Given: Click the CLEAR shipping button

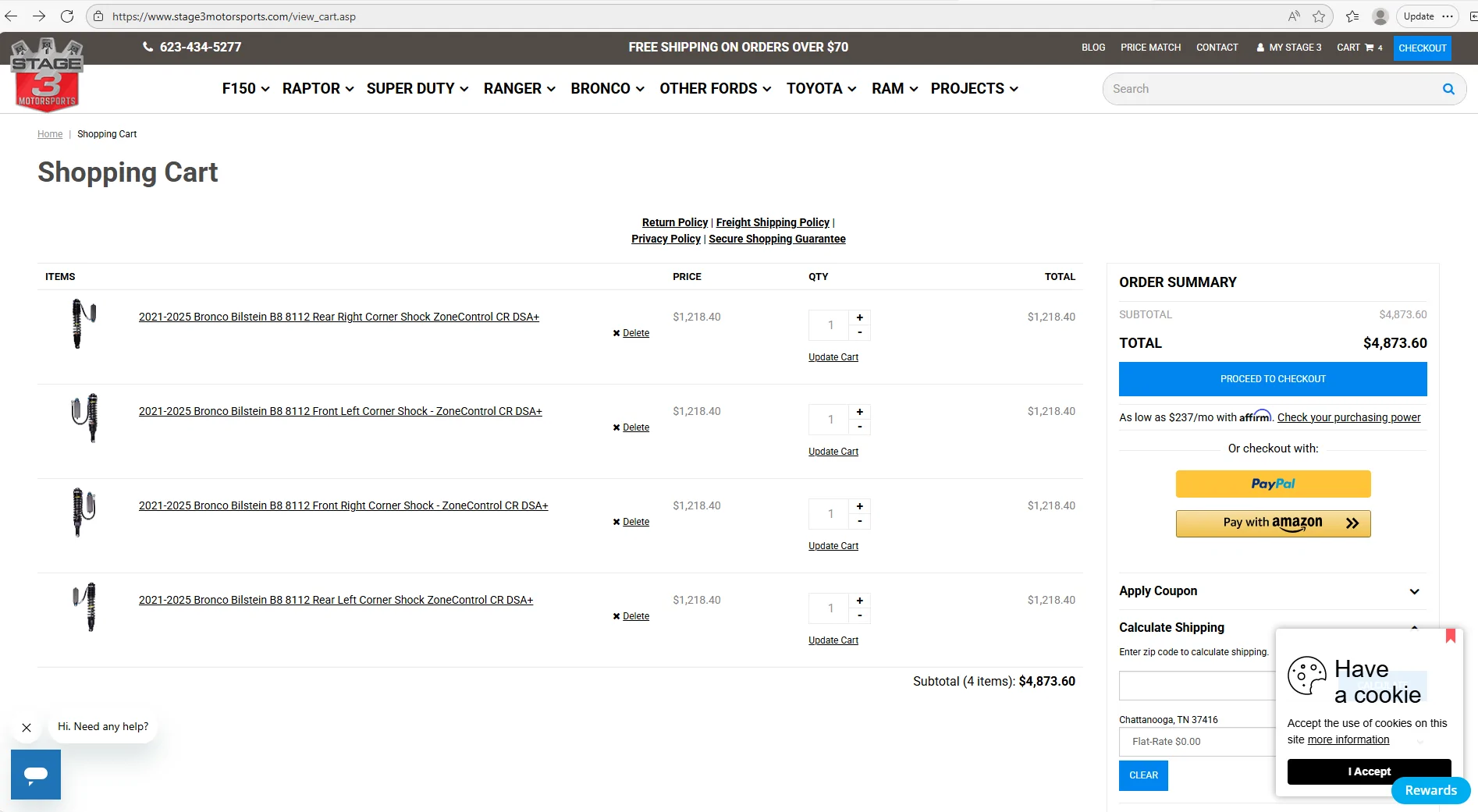Looking at the screenshot, I should coord(1143,775).
